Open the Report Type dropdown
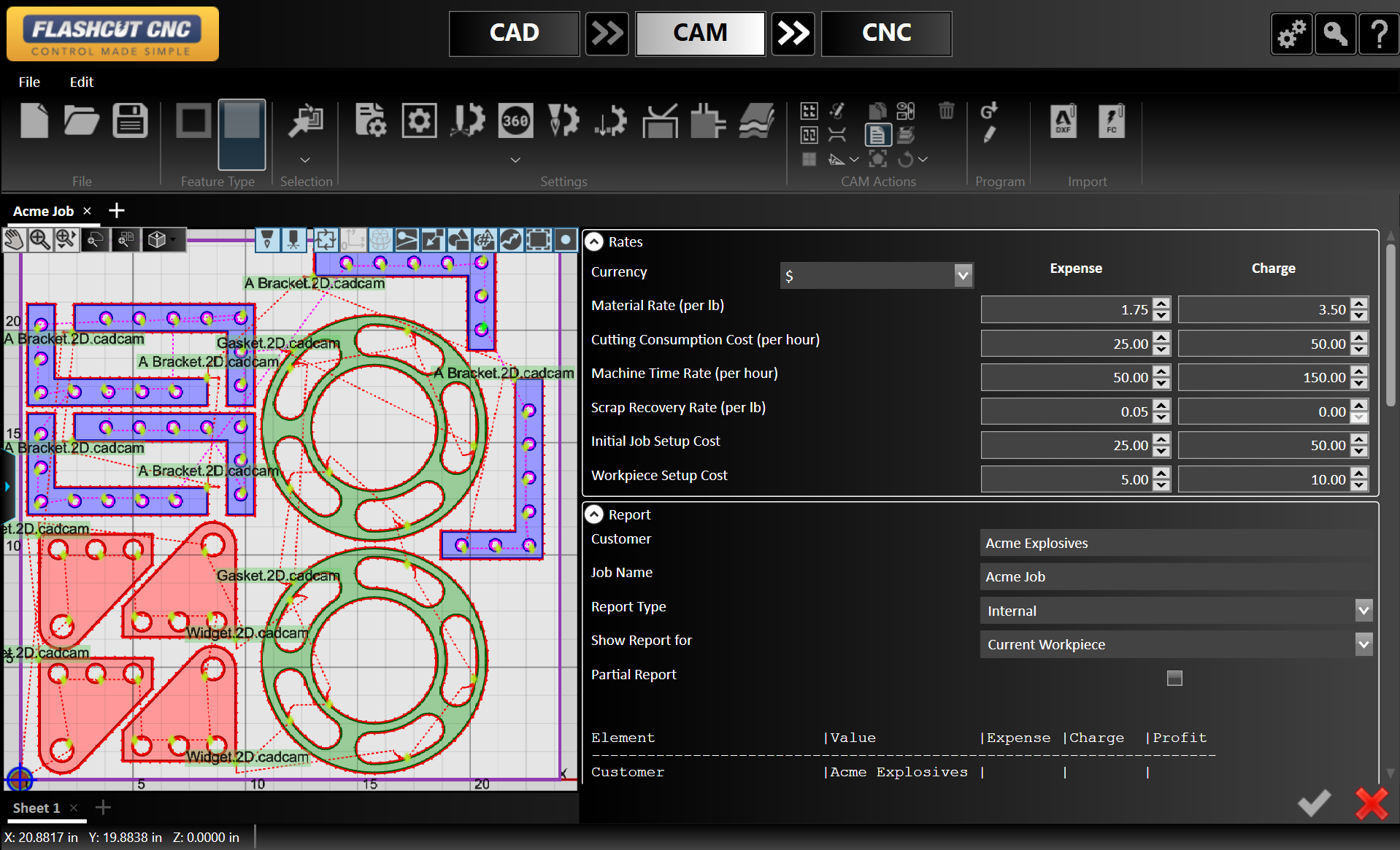Image resolution: width=1400 pixels, height=850 pixels. click(1363, 611)
